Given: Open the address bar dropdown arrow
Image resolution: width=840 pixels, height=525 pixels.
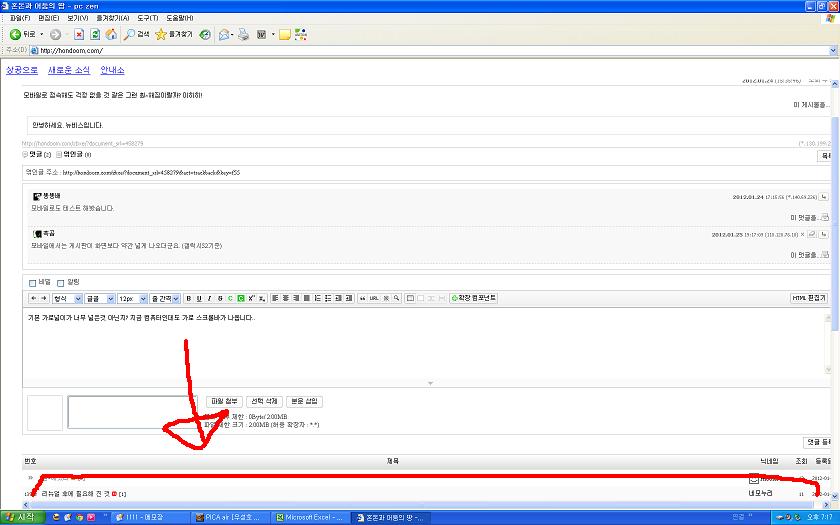Looking at the screenshot, I should (833, 50).
